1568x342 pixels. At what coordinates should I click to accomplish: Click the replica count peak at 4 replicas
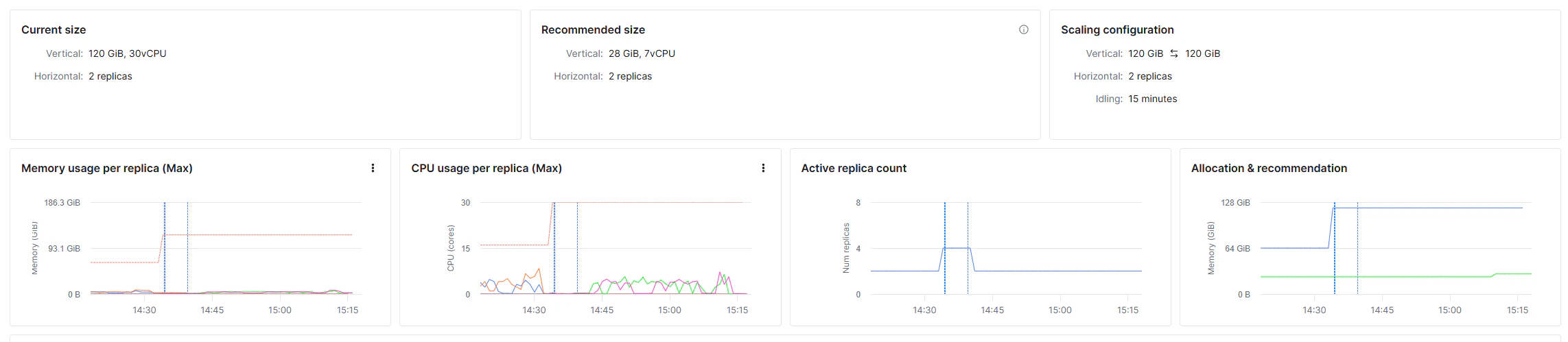(957, 248)
